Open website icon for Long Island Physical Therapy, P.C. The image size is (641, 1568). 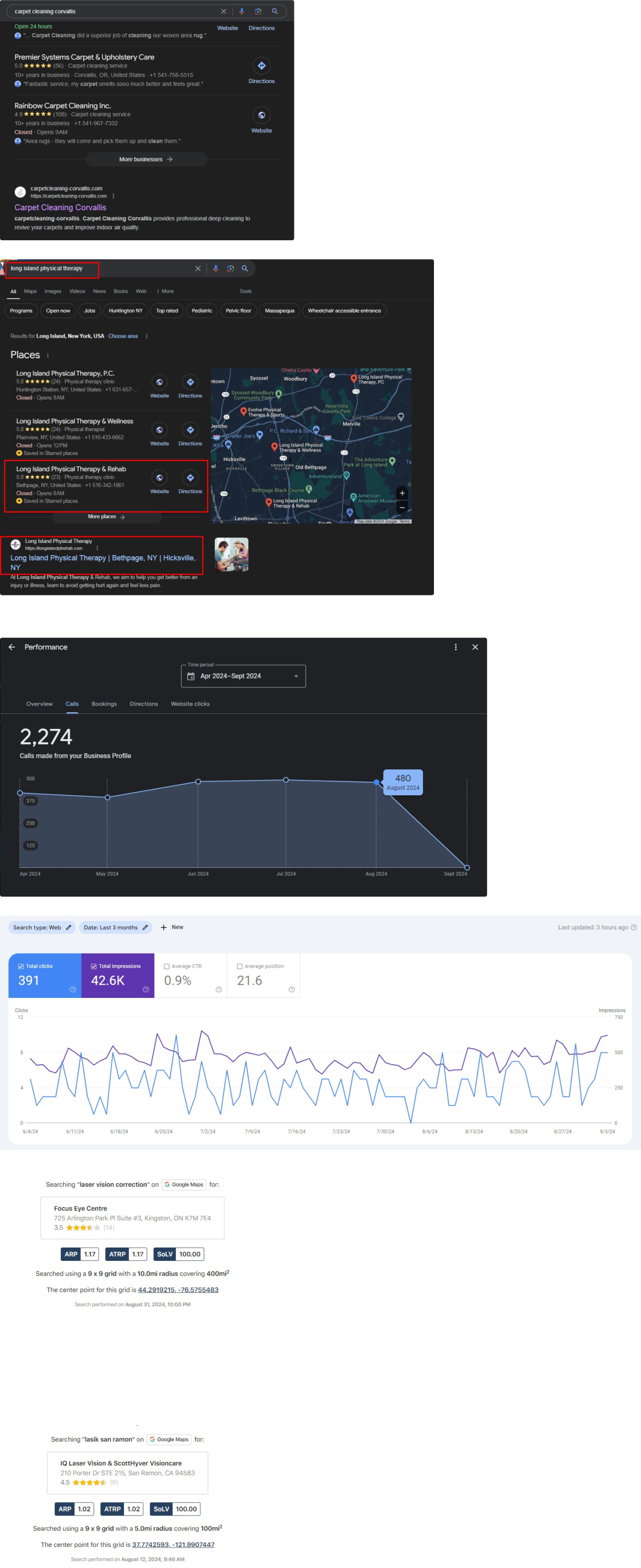159,382
